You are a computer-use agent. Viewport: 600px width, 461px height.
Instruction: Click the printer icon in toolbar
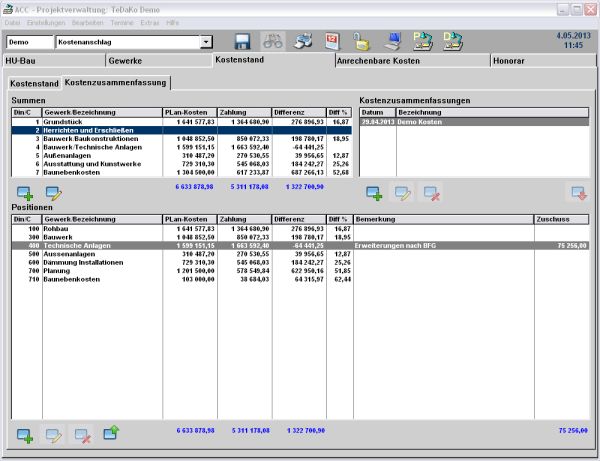303,42
